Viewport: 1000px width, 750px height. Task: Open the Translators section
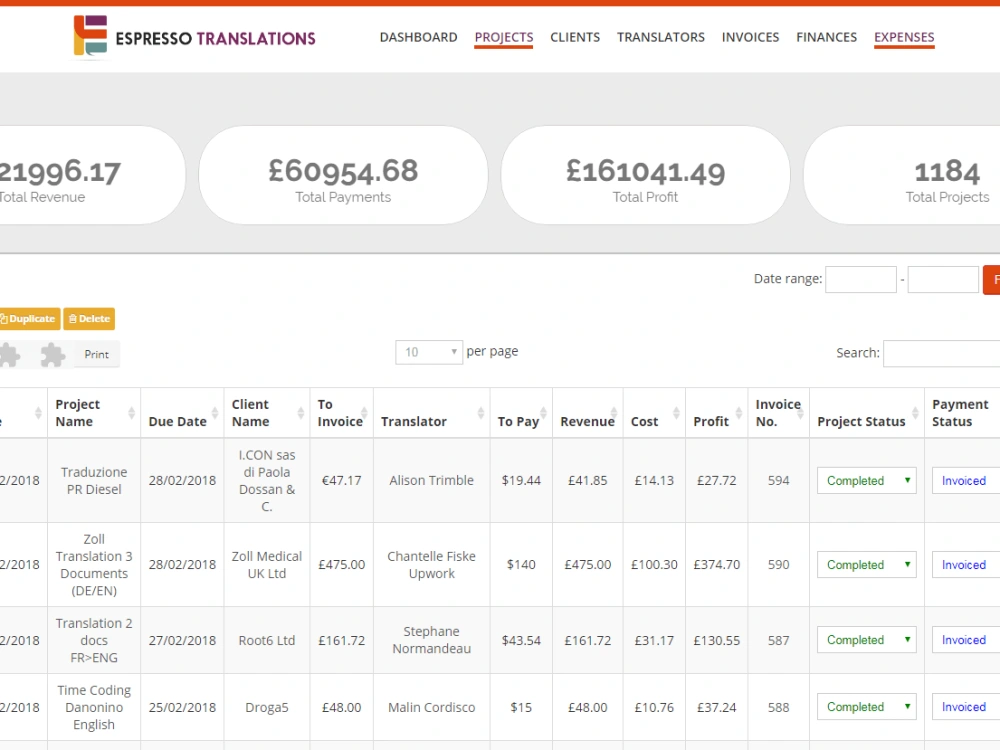[661, 37]
